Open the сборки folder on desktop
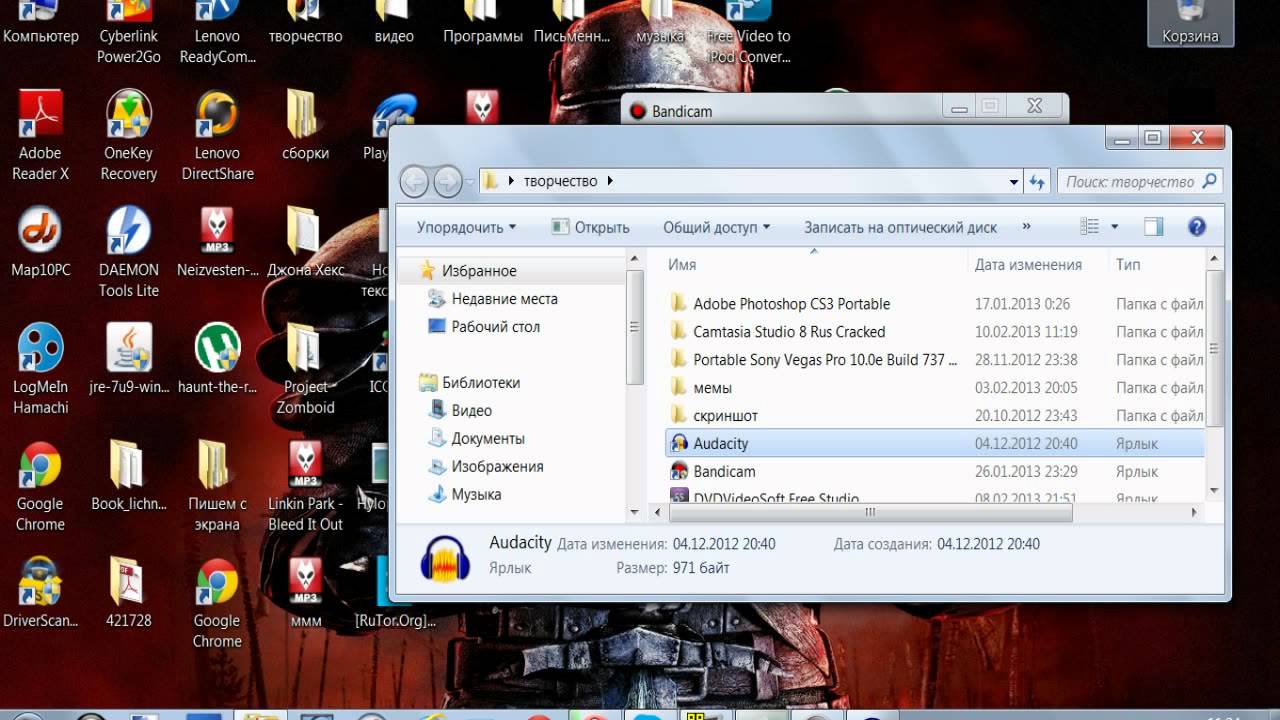Image resolution: width=1280 pixels, height=720 pixels. click(305, 125)
